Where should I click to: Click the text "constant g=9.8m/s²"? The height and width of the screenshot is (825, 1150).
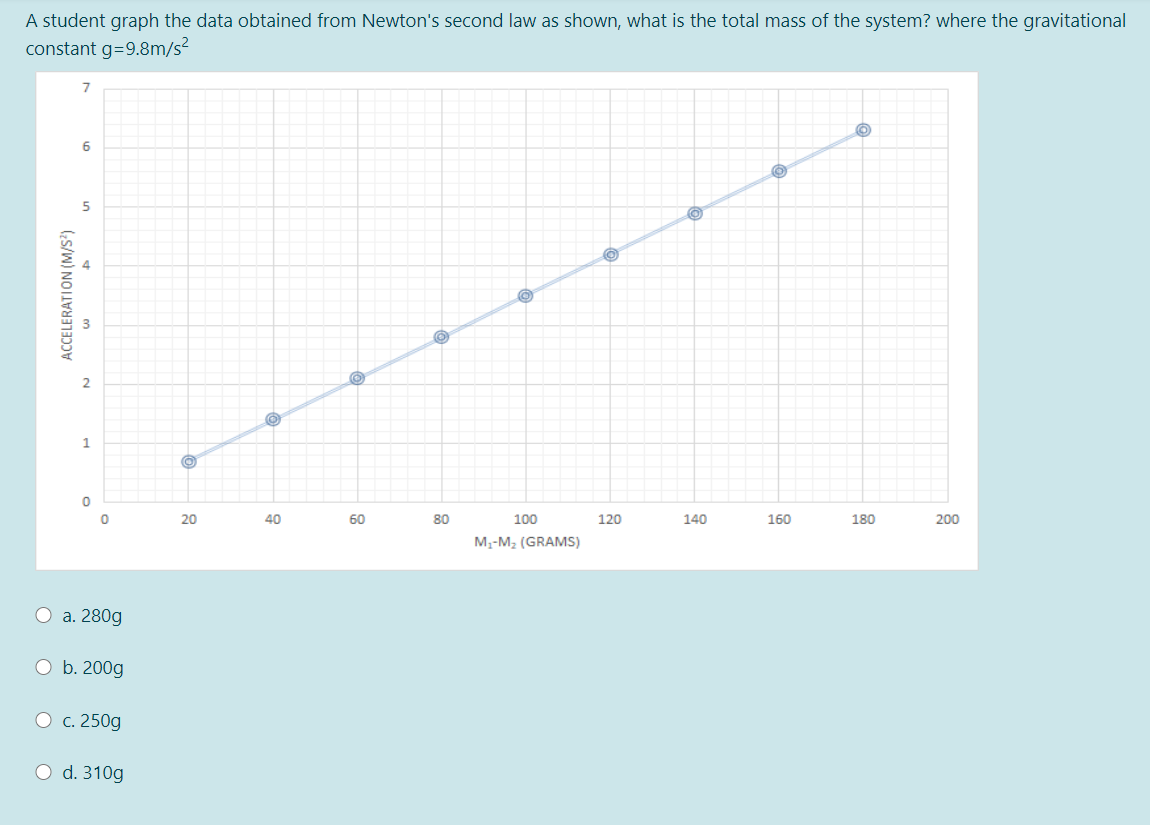click(x=107, y=48)
